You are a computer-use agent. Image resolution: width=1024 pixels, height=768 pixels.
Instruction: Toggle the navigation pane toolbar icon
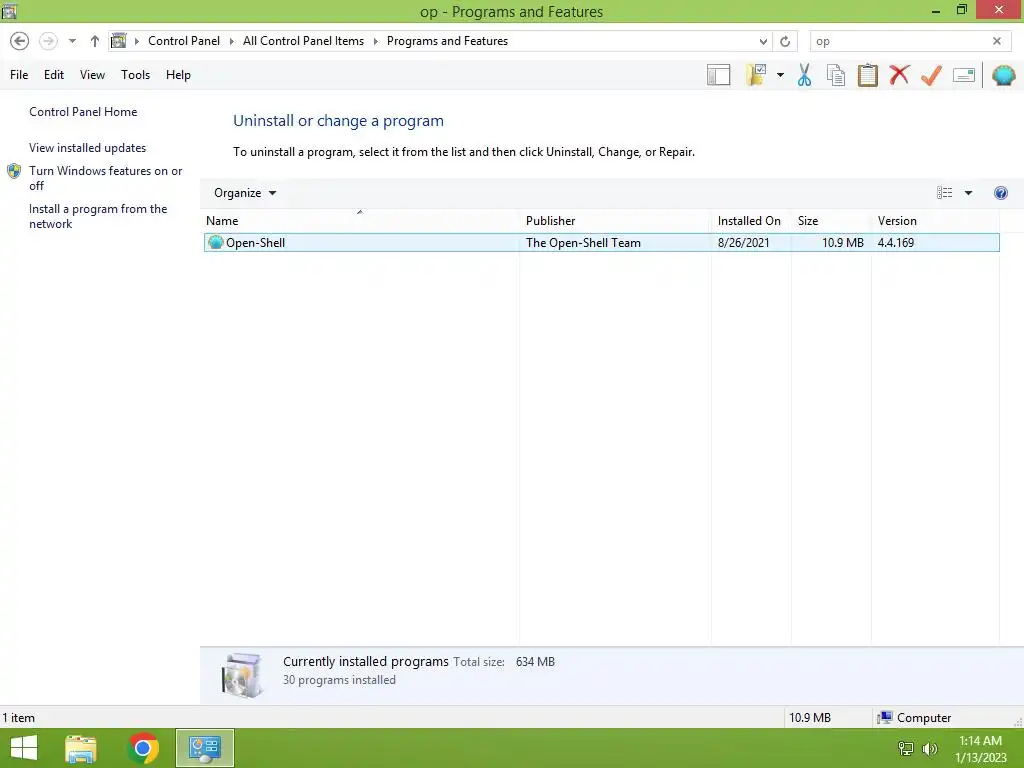pyautogui.click(x=718, y=75)
